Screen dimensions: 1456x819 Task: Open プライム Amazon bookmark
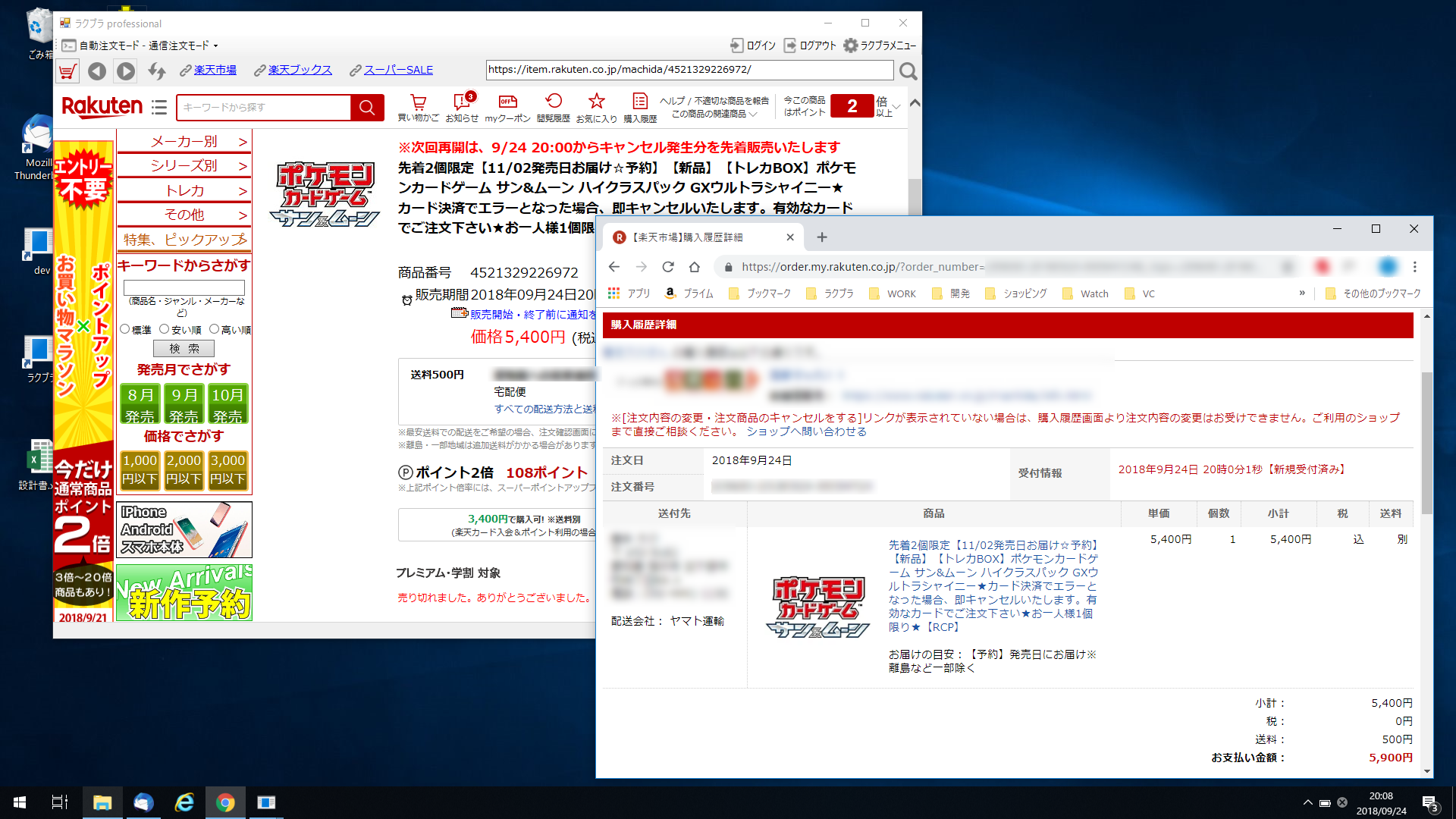pyautogui.click(x=689, y=293)
